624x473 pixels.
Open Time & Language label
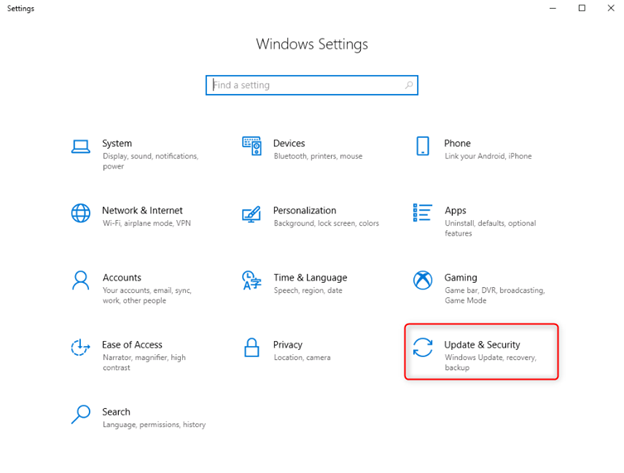(x=310, y=278)
